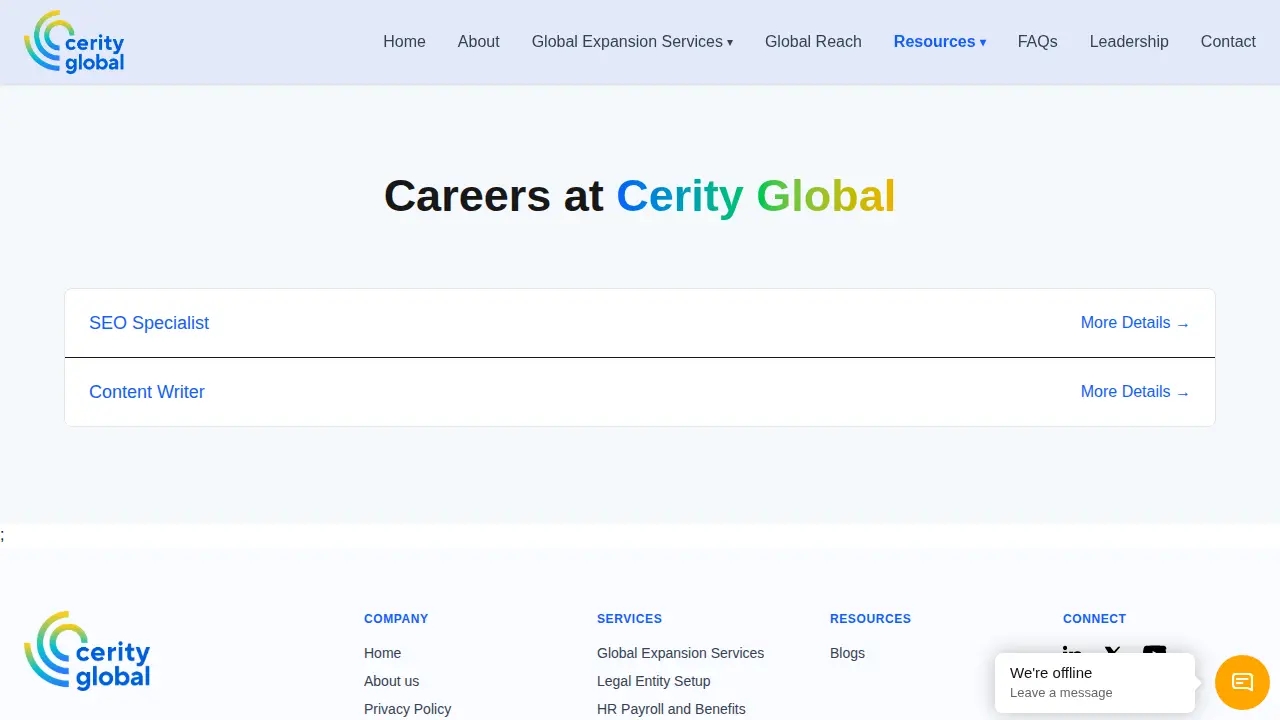Click Home link in footer Company column
Image resolution: width=1280 pixels, height=720 pixels.
click(382, 653)
